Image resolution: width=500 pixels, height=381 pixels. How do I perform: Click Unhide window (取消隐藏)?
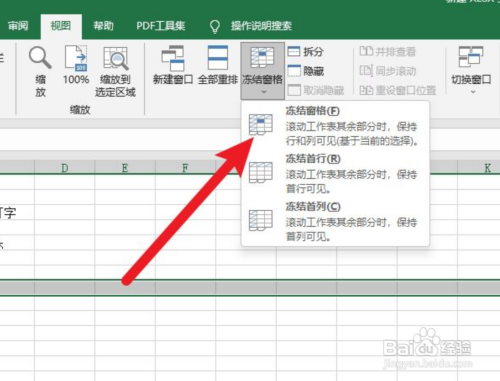pyautogui.click(x=316, y=90)
